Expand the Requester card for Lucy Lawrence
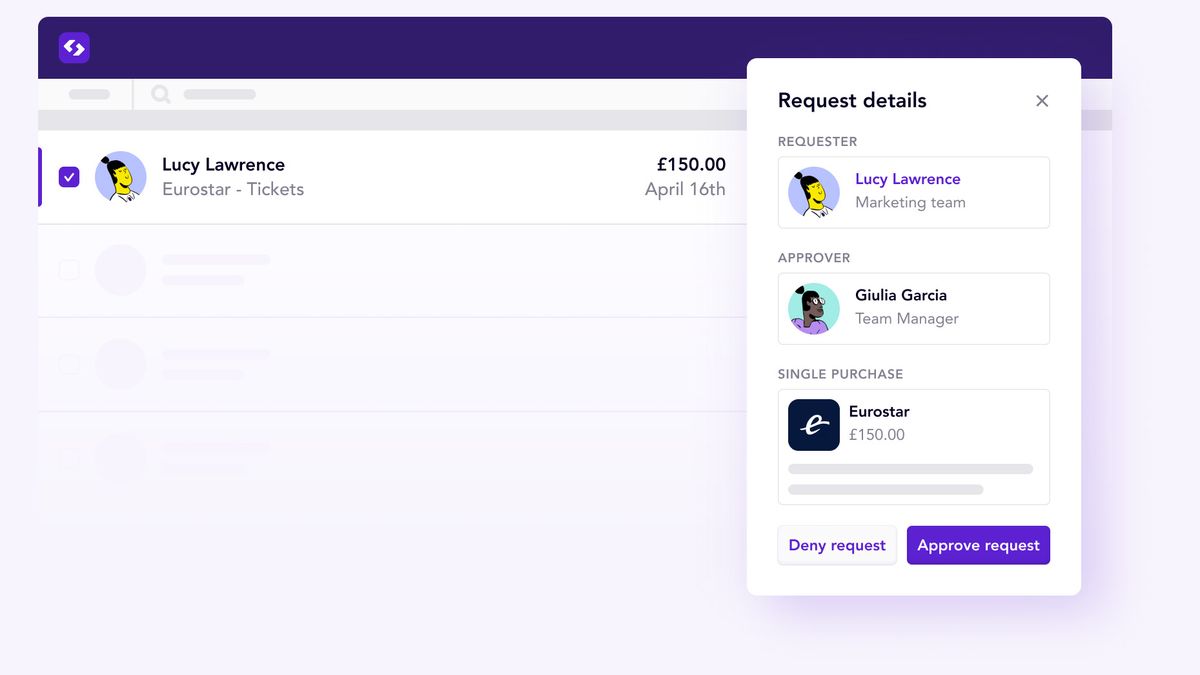The height and width of the screenshot is (675, 1200). (x=913, y=192)
